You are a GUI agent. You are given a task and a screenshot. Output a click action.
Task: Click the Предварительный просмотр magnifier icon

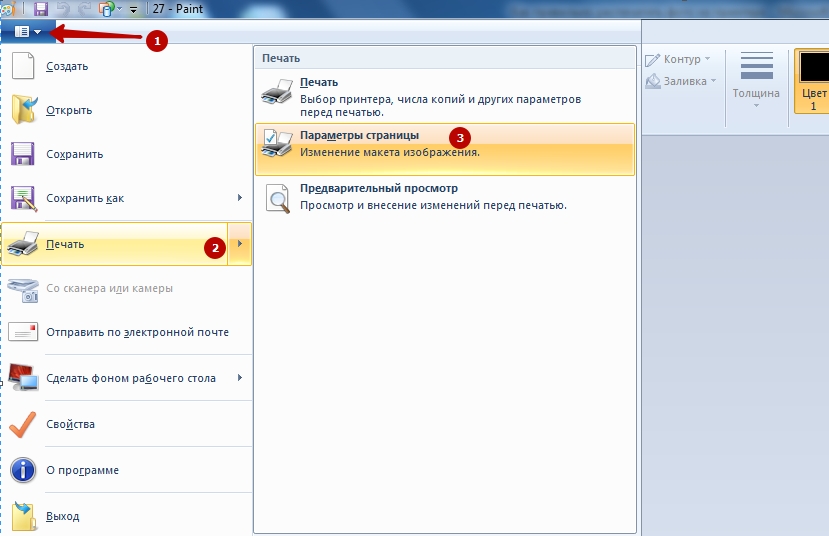[276, 197]
